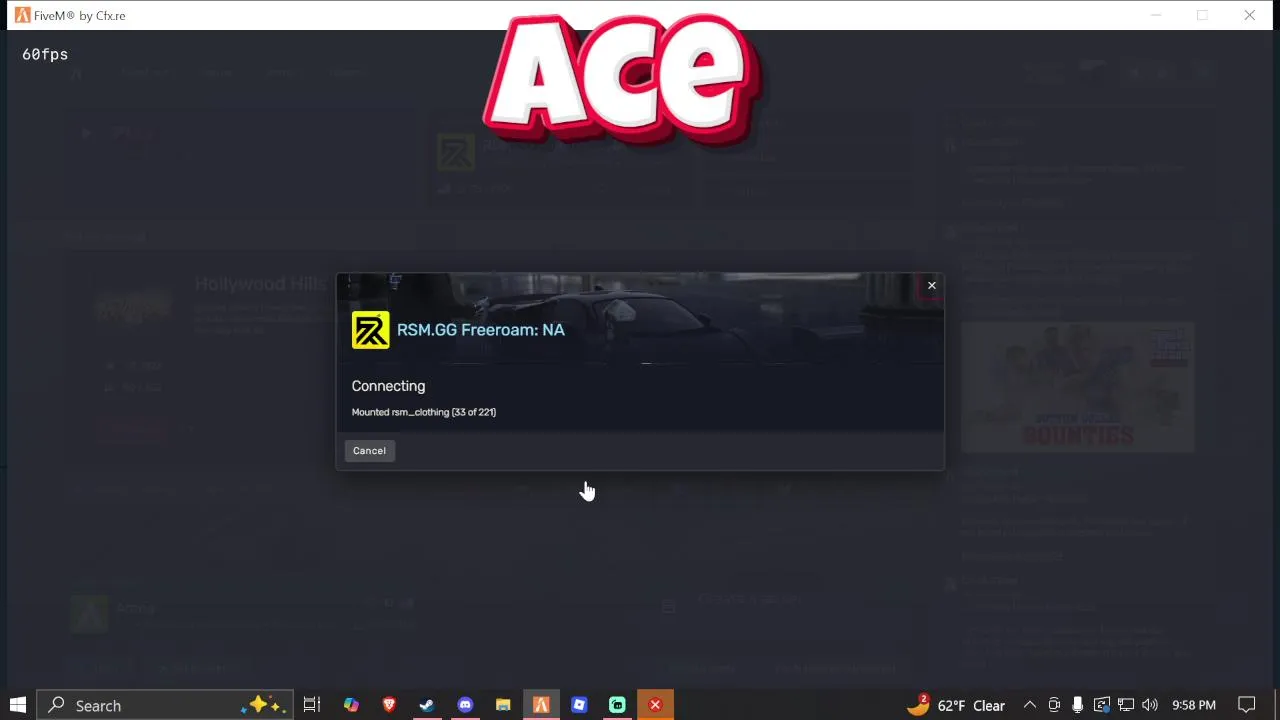The height and width of the screenshot is (720, 1280).
Task: Cancel the server connection
Action: click(369, 451)
